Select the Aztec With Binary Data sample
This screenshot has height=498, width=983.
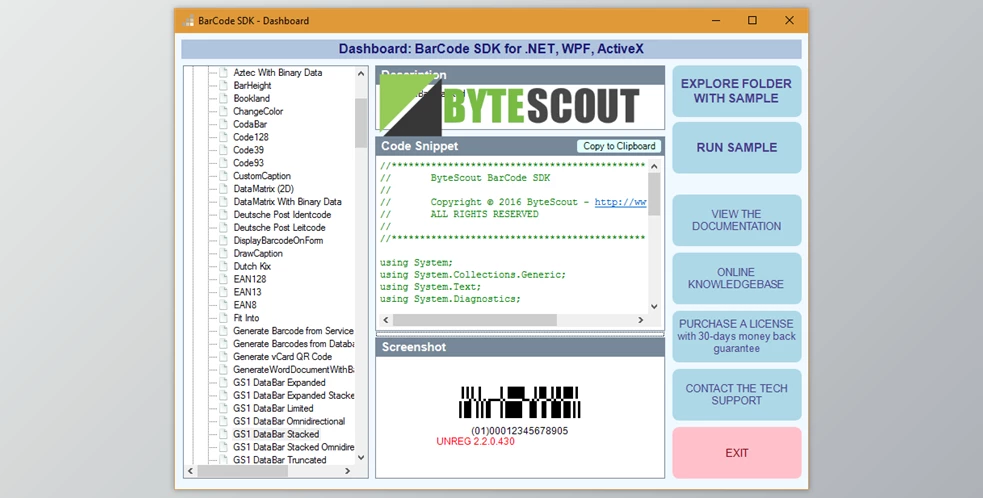pos(278,73)
